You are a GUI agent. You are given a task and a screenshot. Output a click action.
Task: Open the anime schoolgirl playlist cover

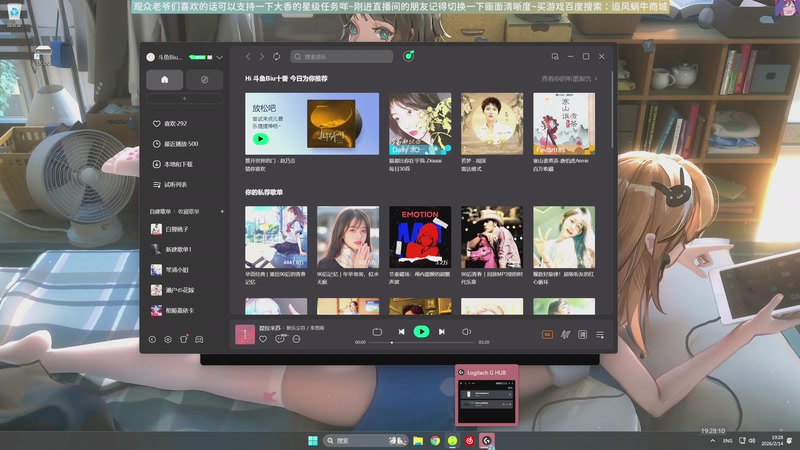(x=276, y=237)
